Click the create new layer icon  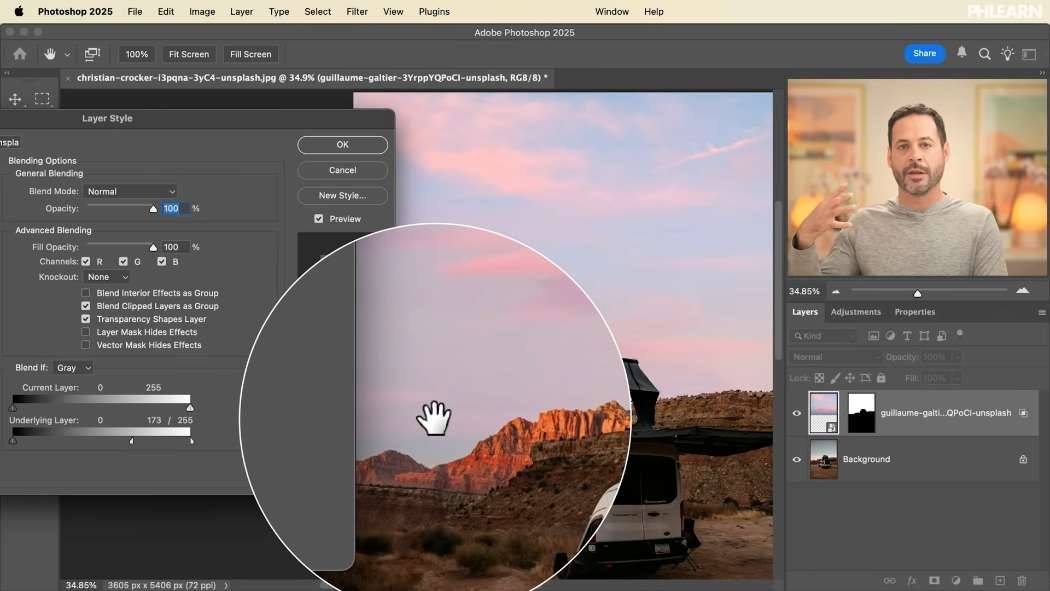pos(1000,581)
